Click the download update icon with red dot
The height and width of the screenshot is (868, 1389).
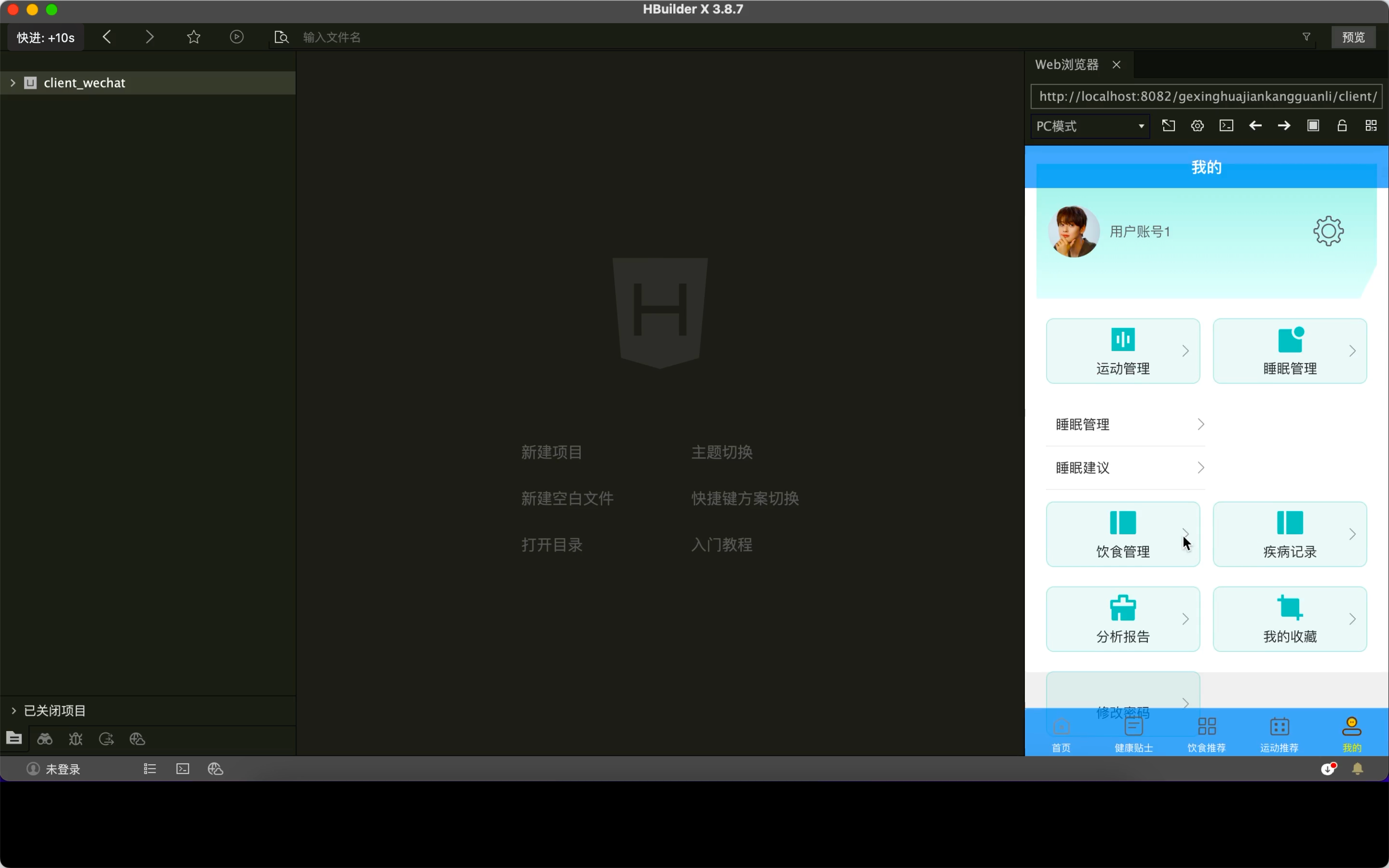(x=1329, y=769)
